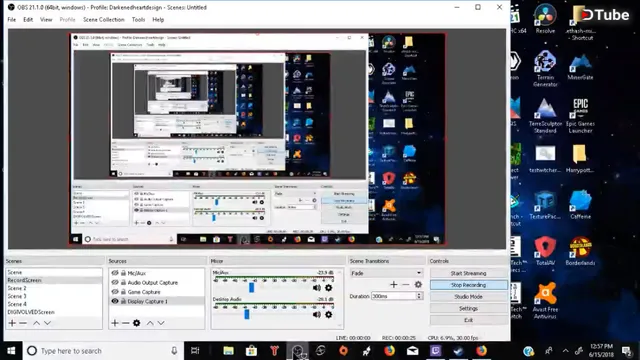Open the Tools menu

[x=138, y=20]
